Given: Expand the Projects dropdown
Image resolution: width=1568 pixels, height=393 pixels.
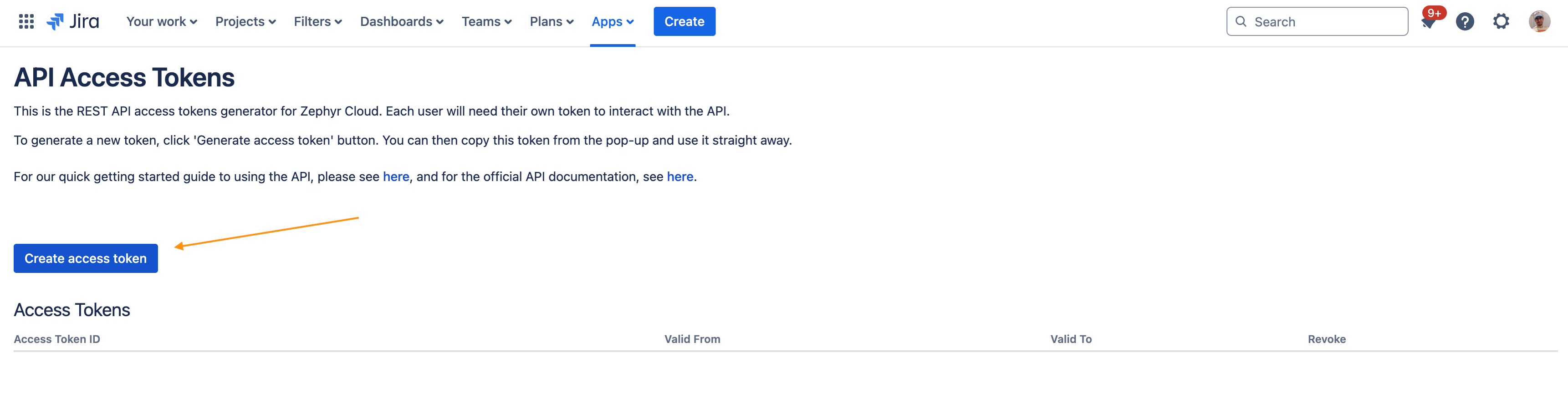Looking at the screenshot, I should point(245,22).
